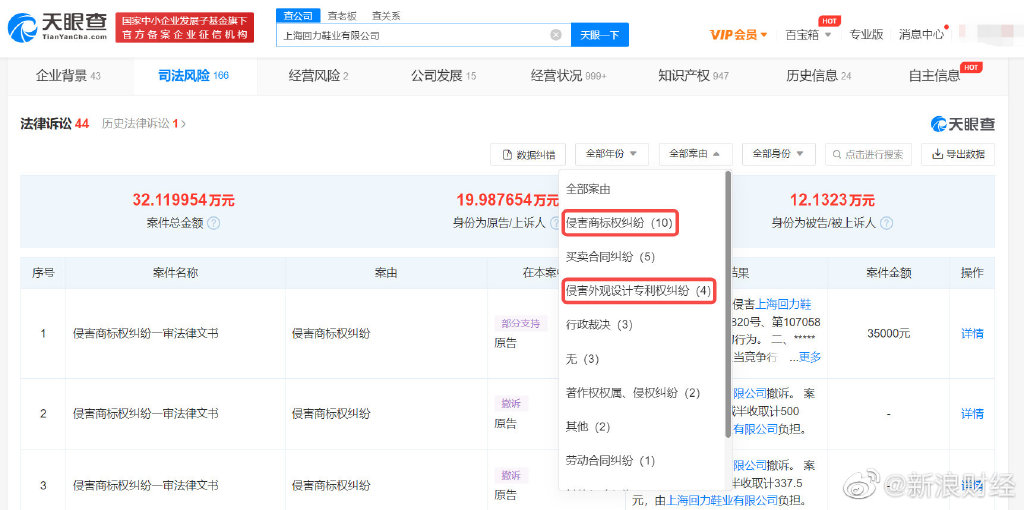Screen dimensions: 1024x510
Task: Open 历史法律诉讼 link with arrow
Action: point(144,123)
